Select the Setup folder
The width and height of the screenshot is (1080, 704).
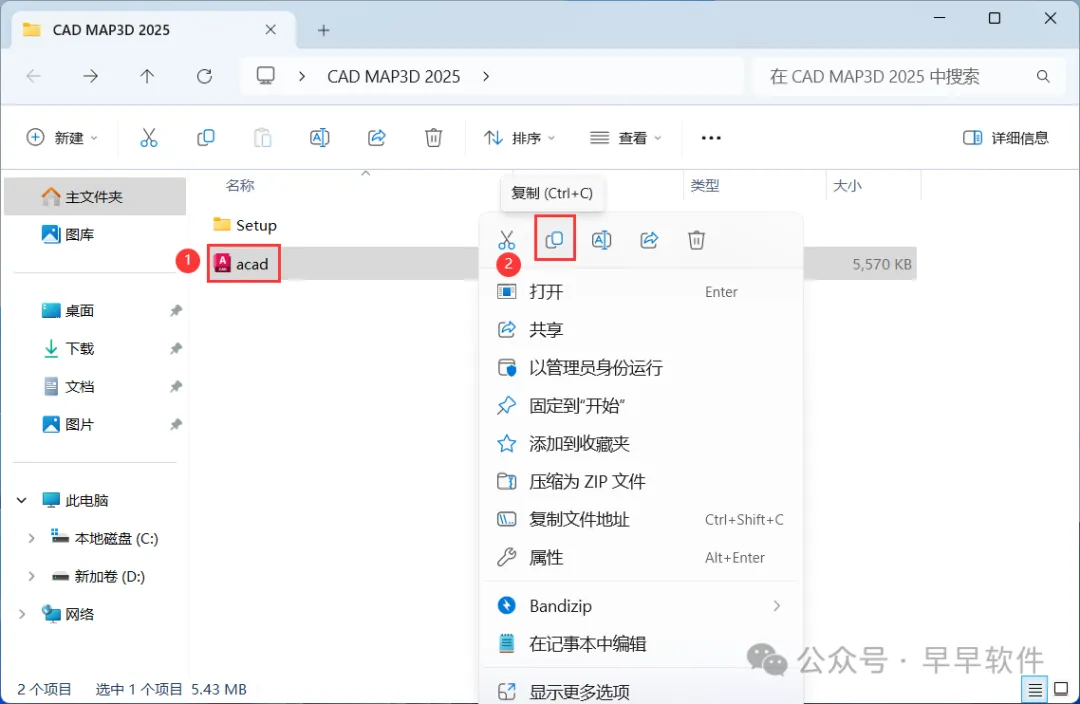pyautogui.click(x=245, y=225)
